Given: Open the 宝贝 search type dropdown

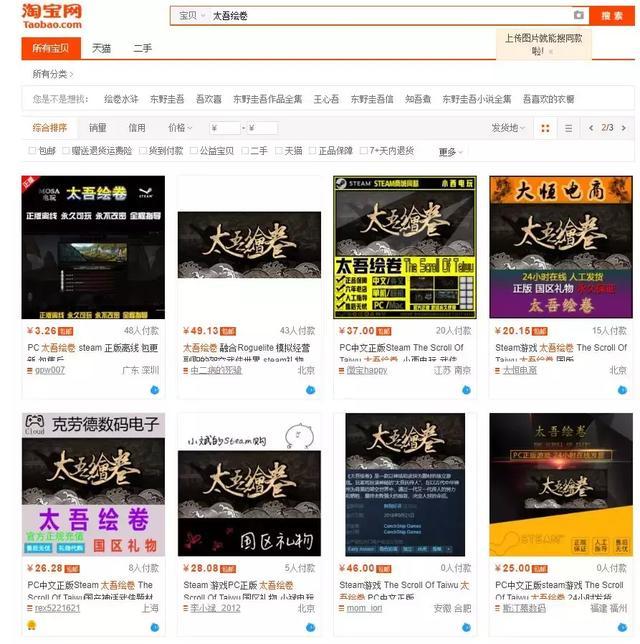Looking at the screenshot, I should (x=191, y=16).
